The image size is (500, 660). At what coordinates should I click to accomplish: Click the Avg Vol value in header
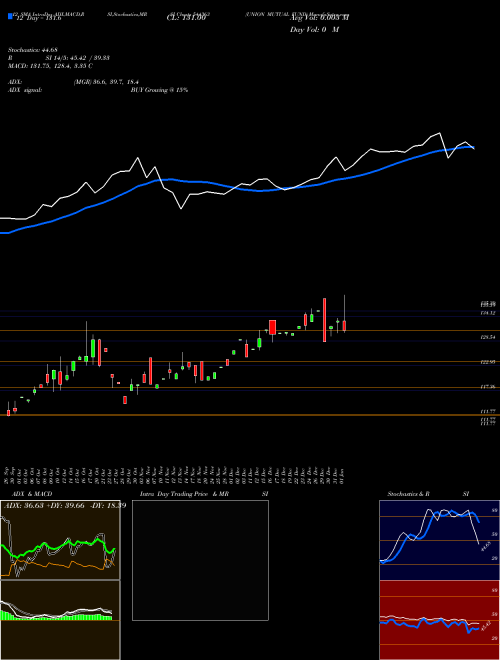pyautogui.click(x=319, y=18)
